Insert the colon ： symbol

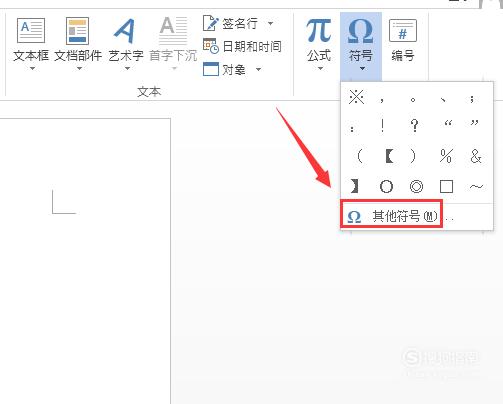[x=352, y=129]
